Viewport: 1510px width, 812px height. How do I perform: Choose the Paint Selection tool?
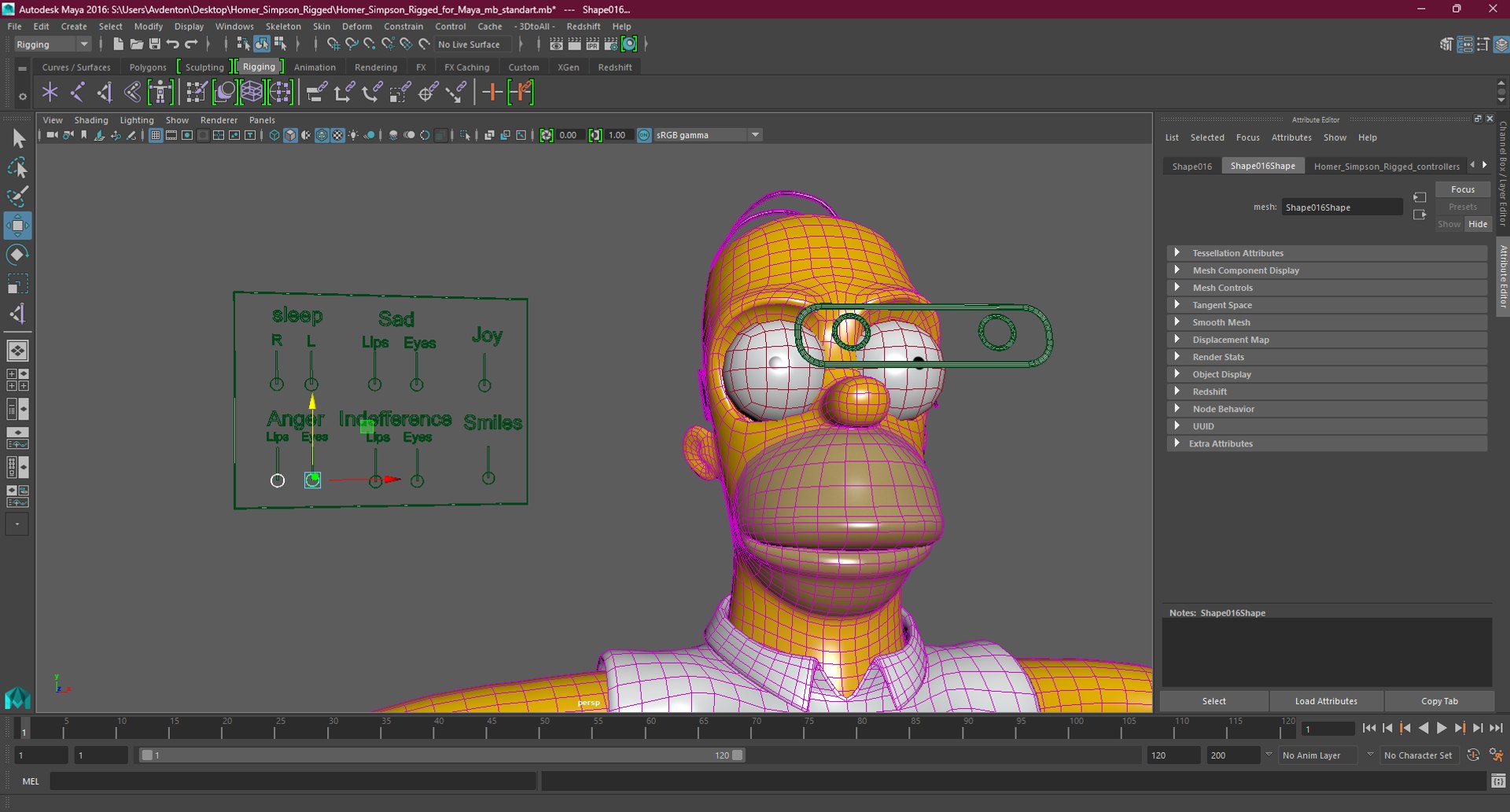click(x=17, y=197)
